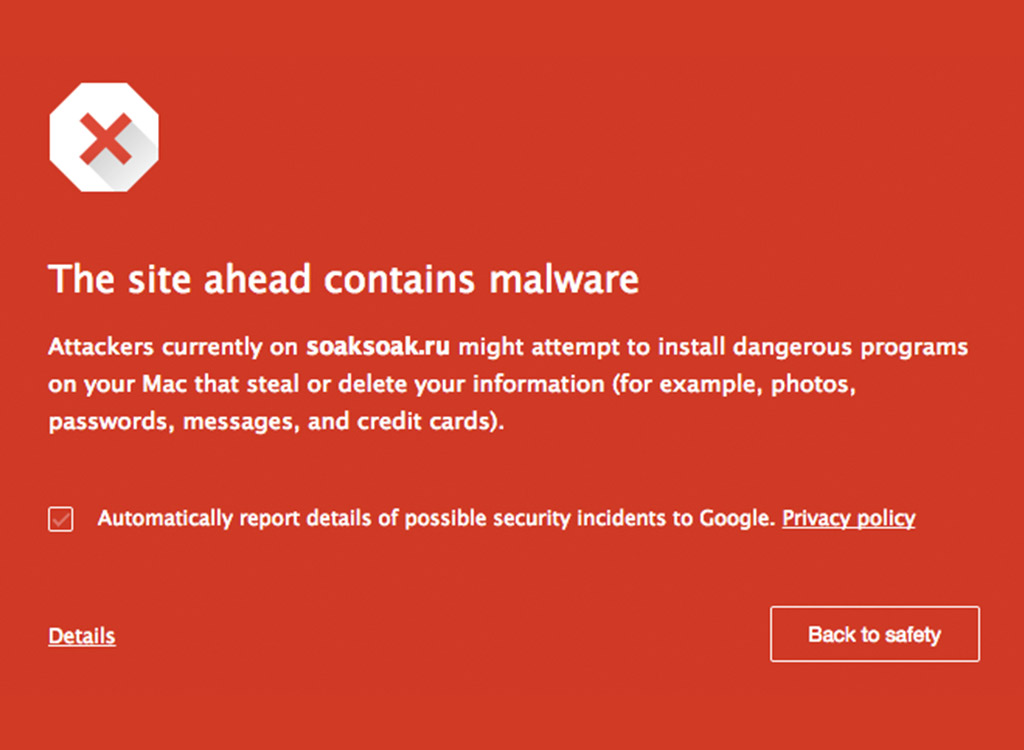Click the phrase 'dangerous programs' in the paragraph
The height and width of the screenshot is (750, 1024).
pyautogui.click(x=850, y=347)
